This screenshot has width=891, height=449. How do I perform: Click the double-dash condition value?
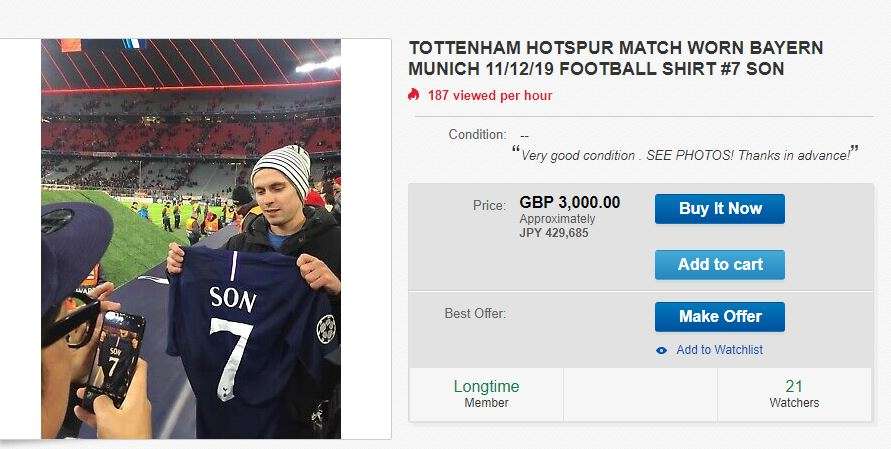(524, 135)
